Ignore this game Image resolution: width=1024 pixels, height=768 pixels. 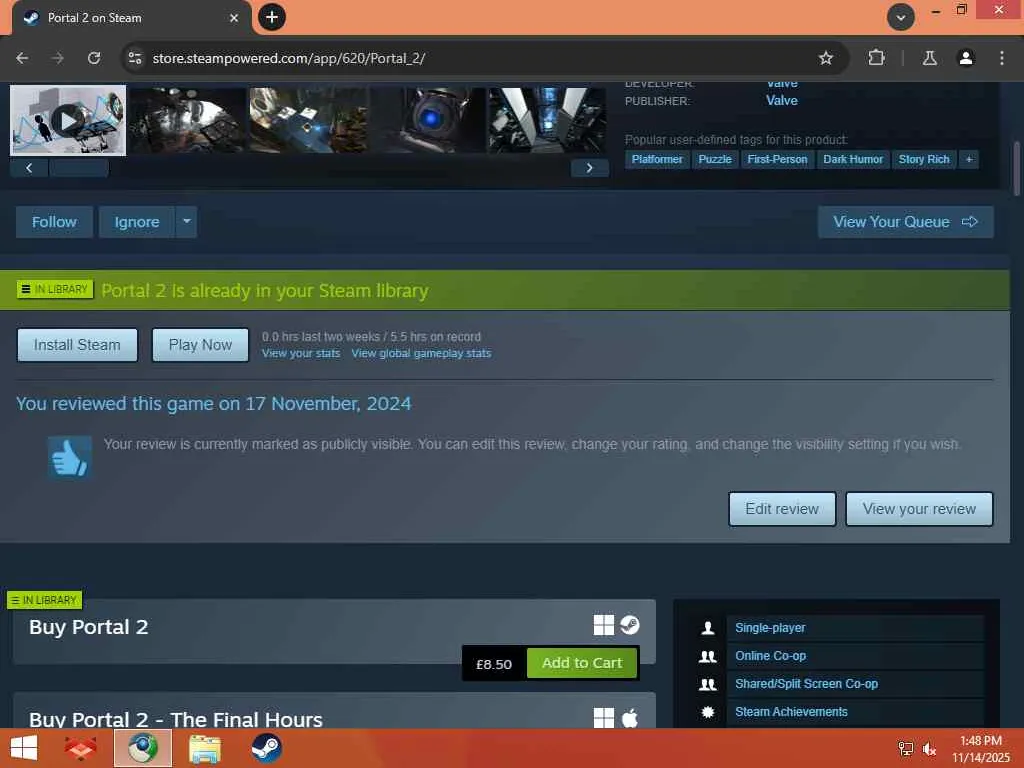[x=137, y=222]
